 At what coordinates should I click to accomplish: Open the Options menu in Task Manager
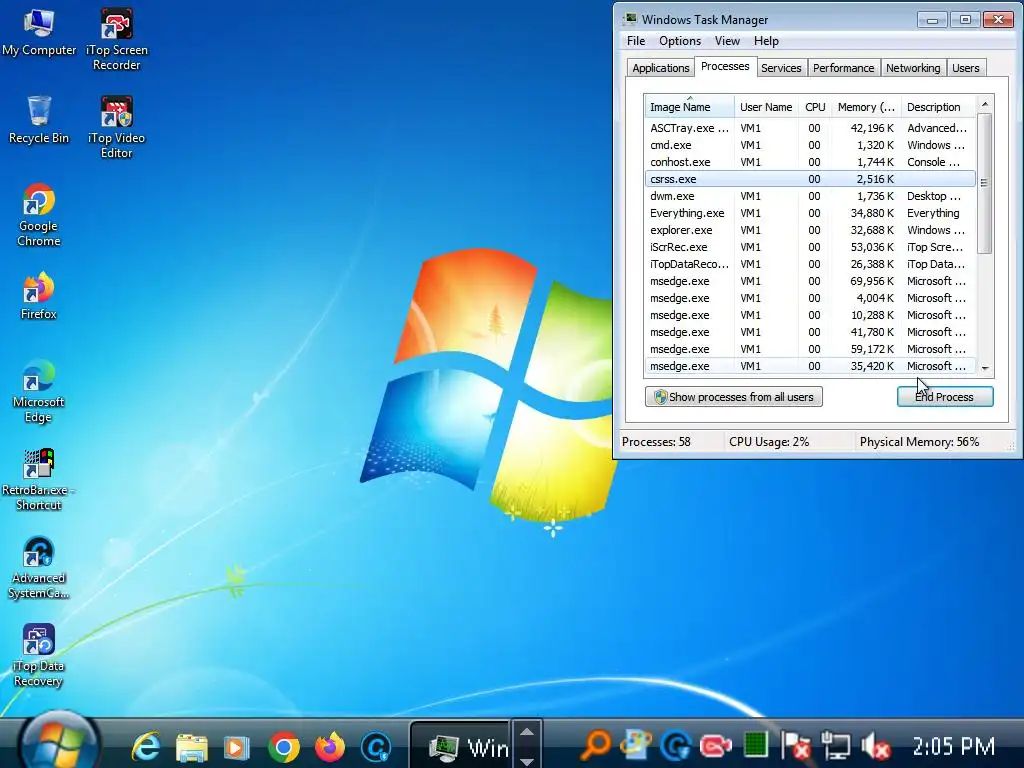coord(680,40)
